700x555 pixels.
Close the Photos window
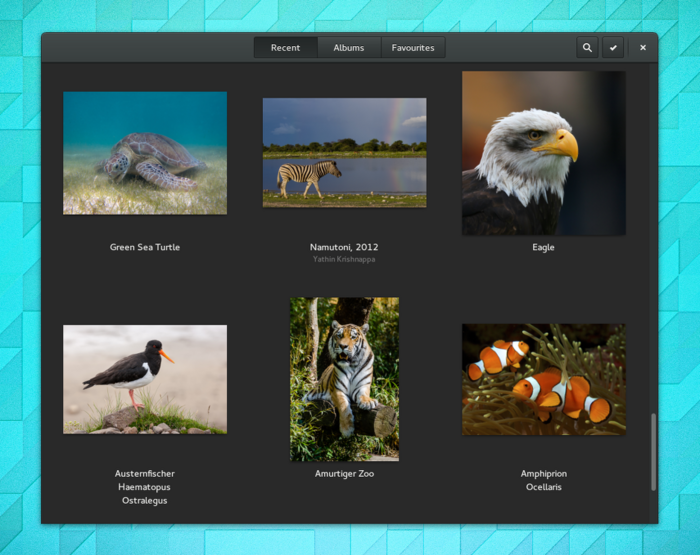pyautogui.click(x=643, y=47)
